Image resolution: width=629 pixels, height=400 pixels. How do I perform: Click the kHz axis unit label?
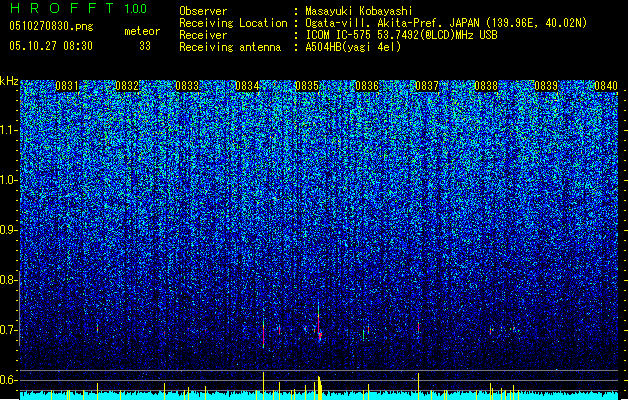pos(9,81)
